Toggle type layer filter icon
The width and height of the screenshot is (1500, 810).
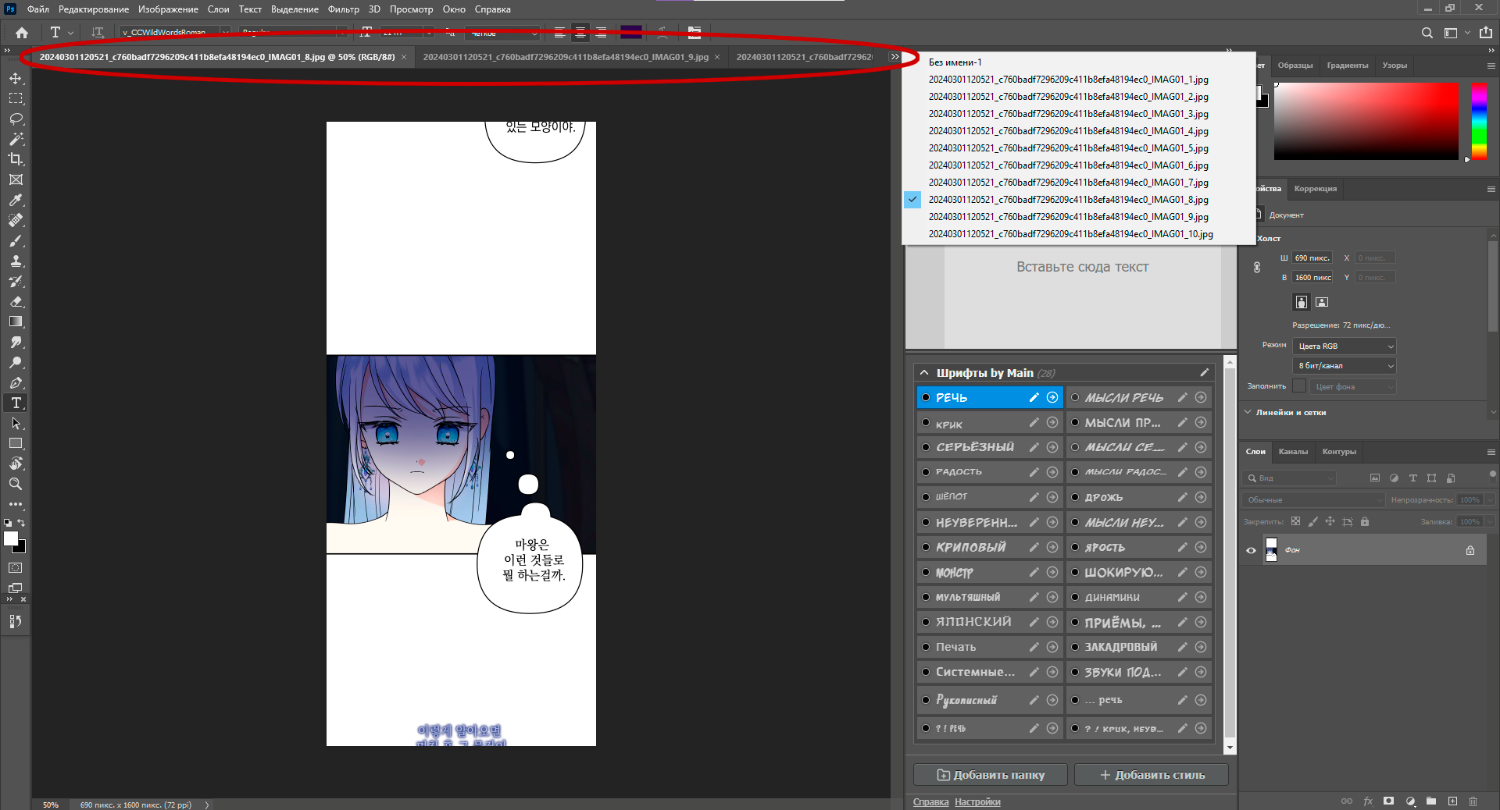[x=1413, y=478]
